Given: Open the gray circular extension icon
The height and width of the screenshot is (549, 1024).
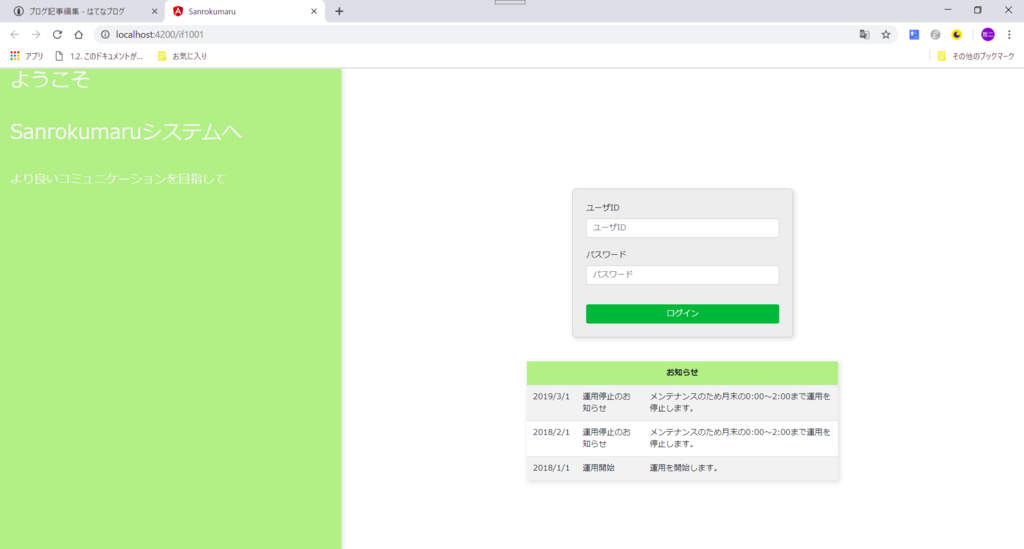Looking at the screenshot, I should [x=935, y=35].
